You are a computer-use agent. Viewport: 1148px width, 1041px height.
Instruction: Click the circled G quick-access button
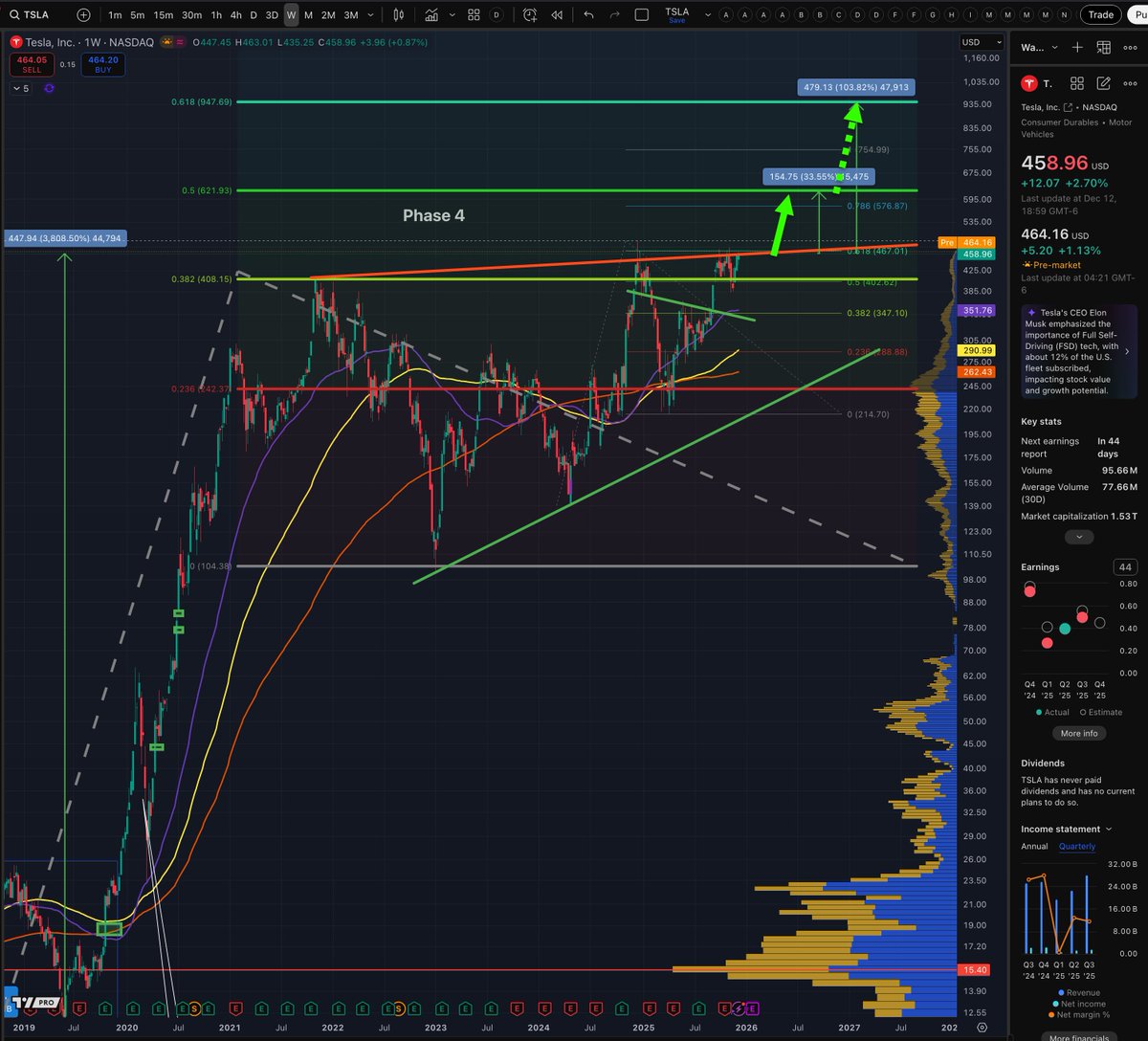pyautogui.click(x=933, y=14)
